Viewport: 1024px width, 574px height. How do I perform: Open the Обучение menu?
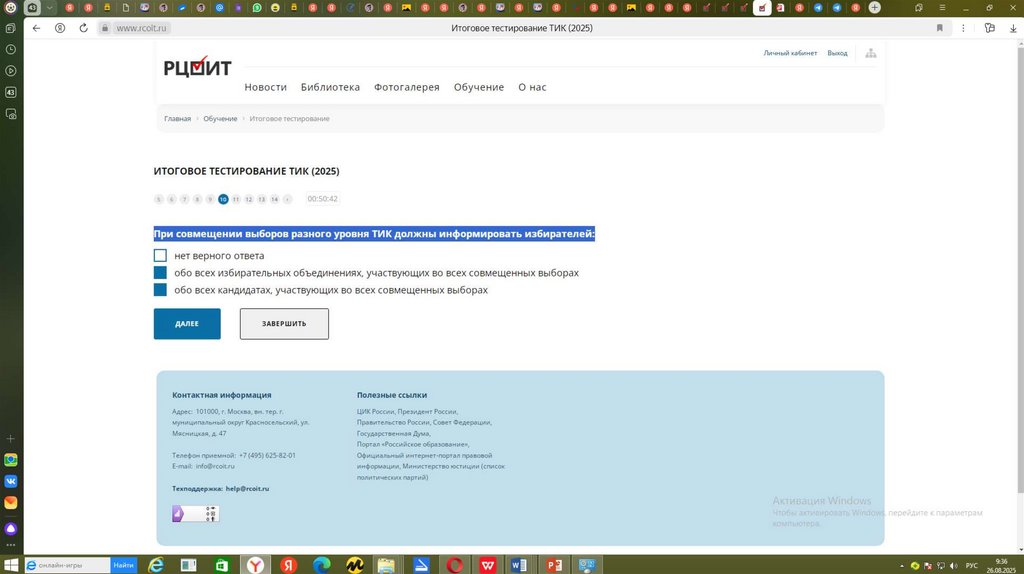coord(479,87)
